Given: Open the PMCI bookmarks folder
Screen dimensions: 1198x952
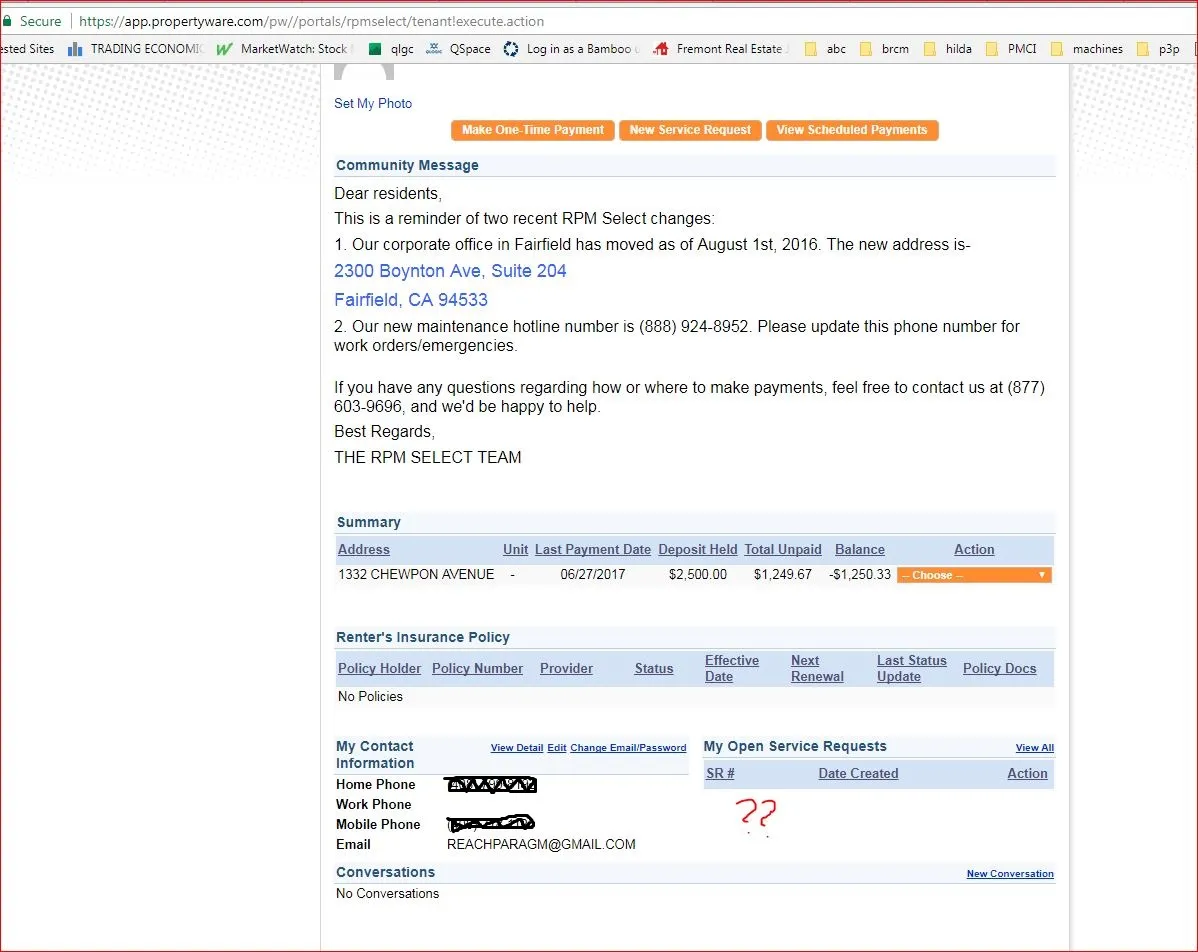Looking at the screenshot, I should coord(1010,49).
